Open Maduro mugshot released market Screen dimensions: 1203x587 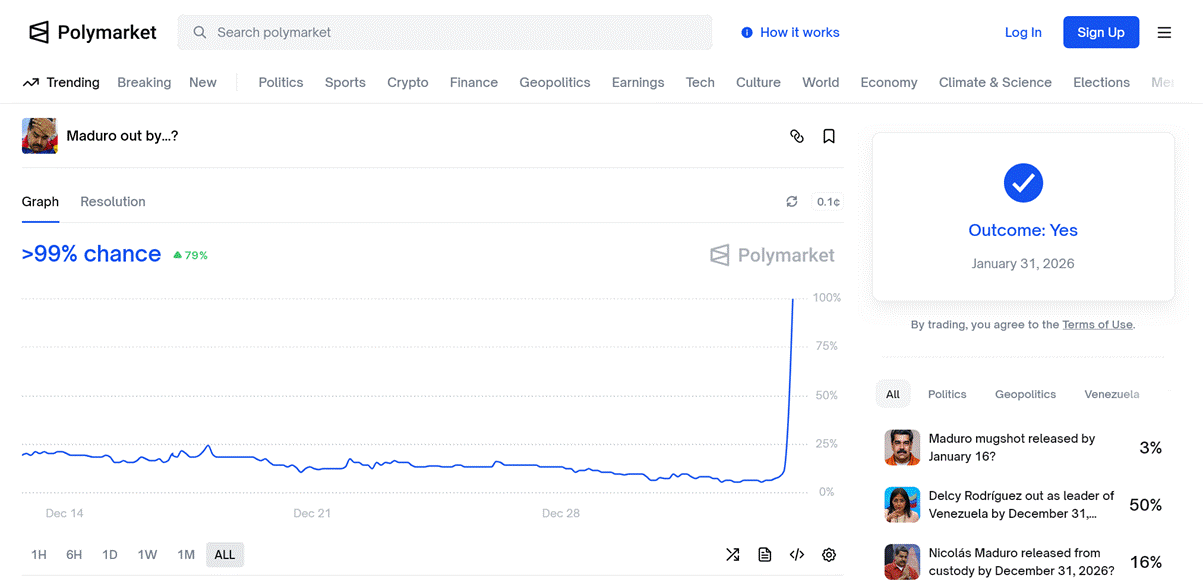coord(1012,447)
